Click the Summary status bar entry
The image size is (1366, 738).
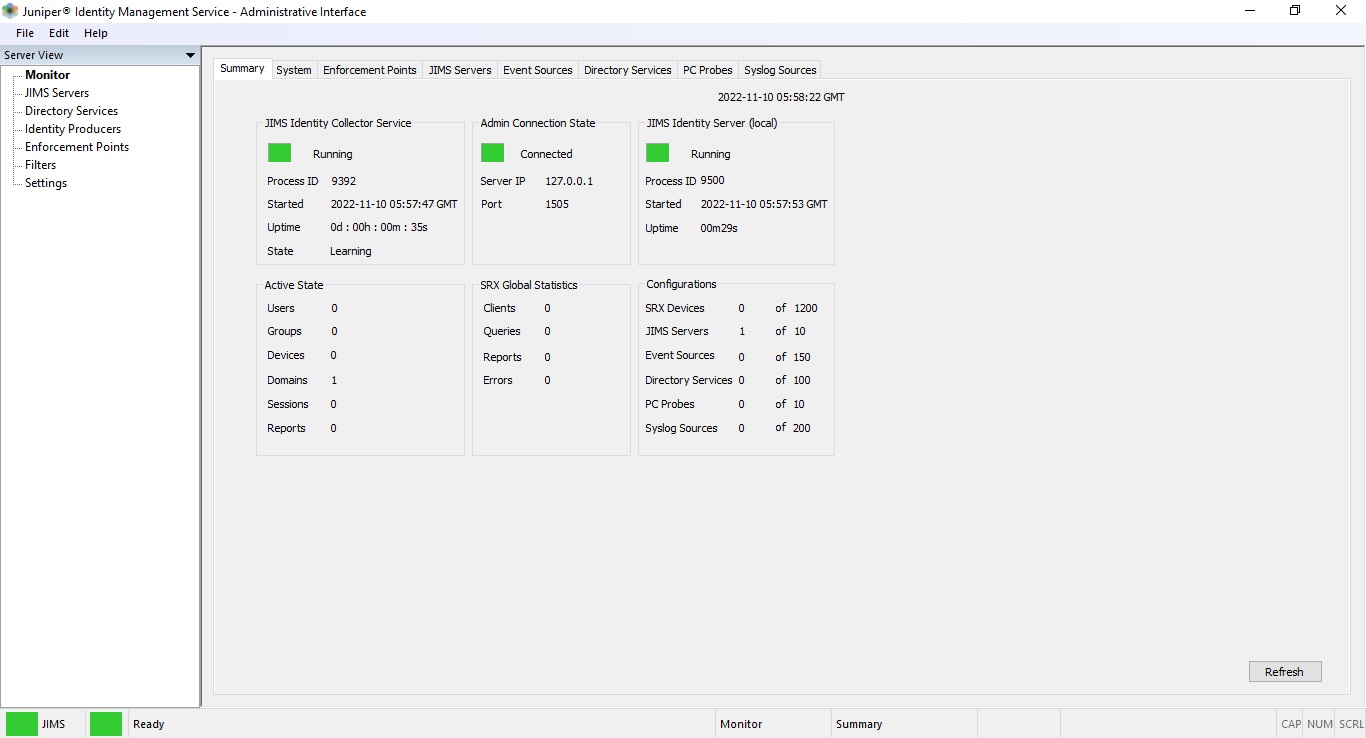859,724
